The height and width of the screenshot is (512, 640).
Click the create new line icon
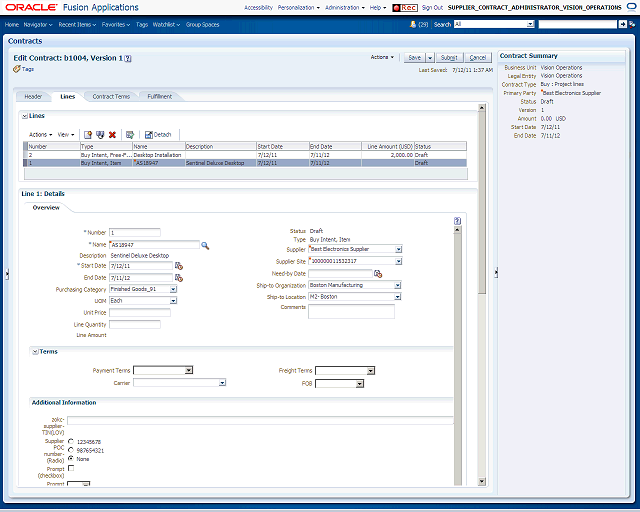tap(88, 135)
